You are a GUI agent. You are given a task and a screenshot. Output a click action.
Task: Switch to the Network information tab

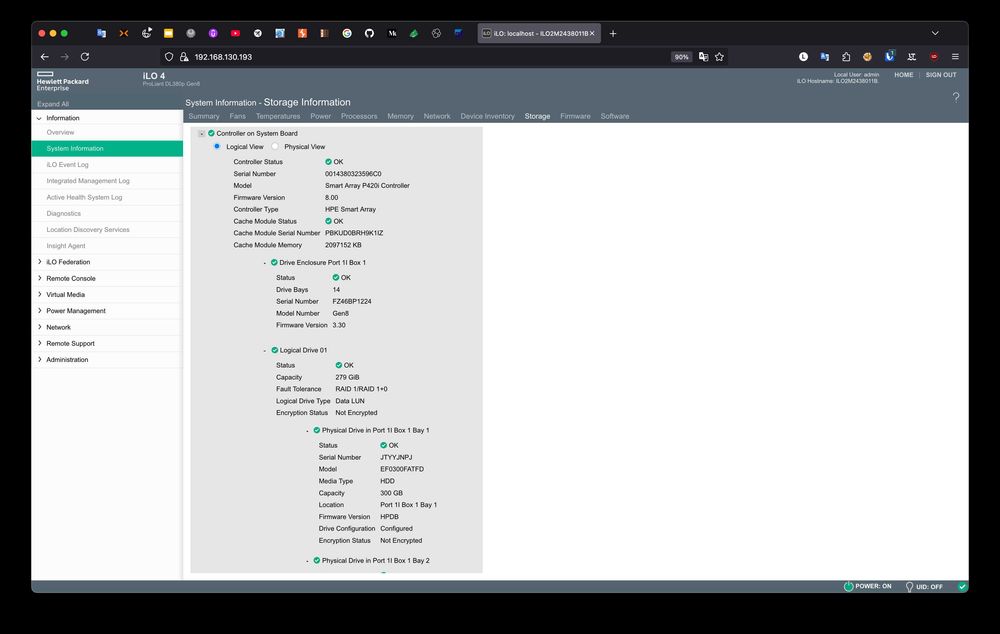pos(437,116)
